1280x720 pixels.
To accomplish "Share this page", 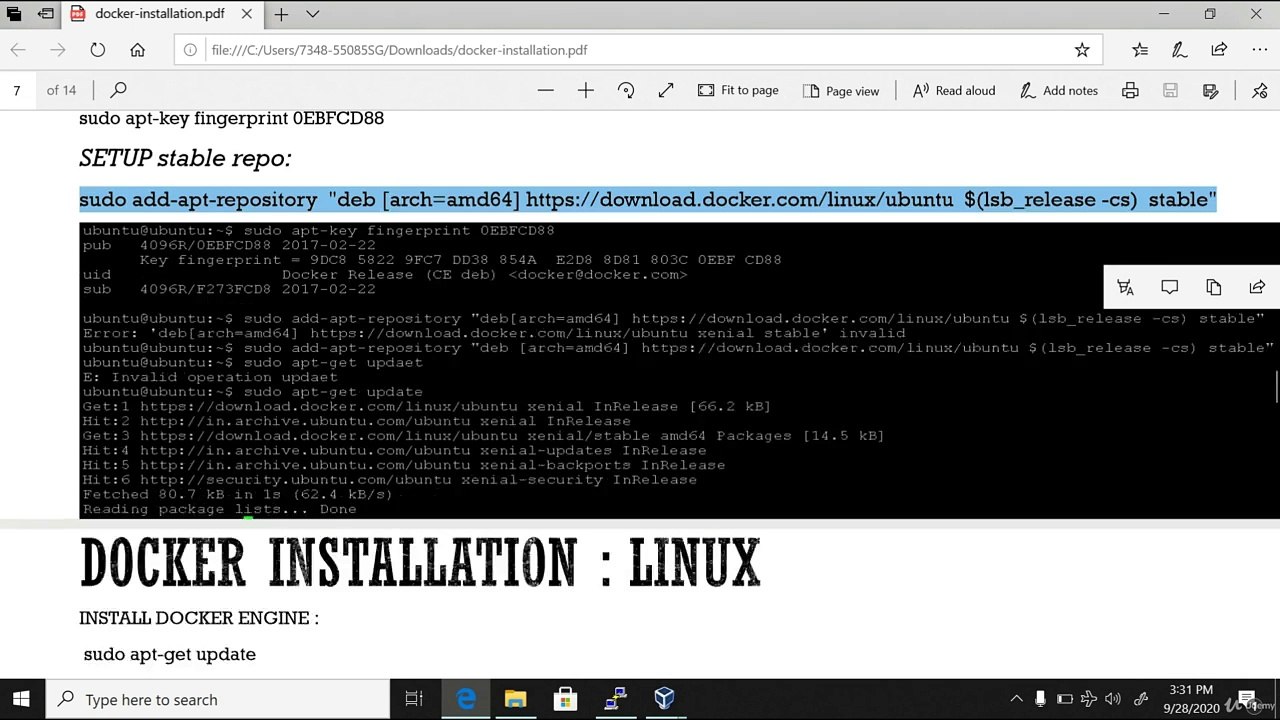I will 1219,50.
